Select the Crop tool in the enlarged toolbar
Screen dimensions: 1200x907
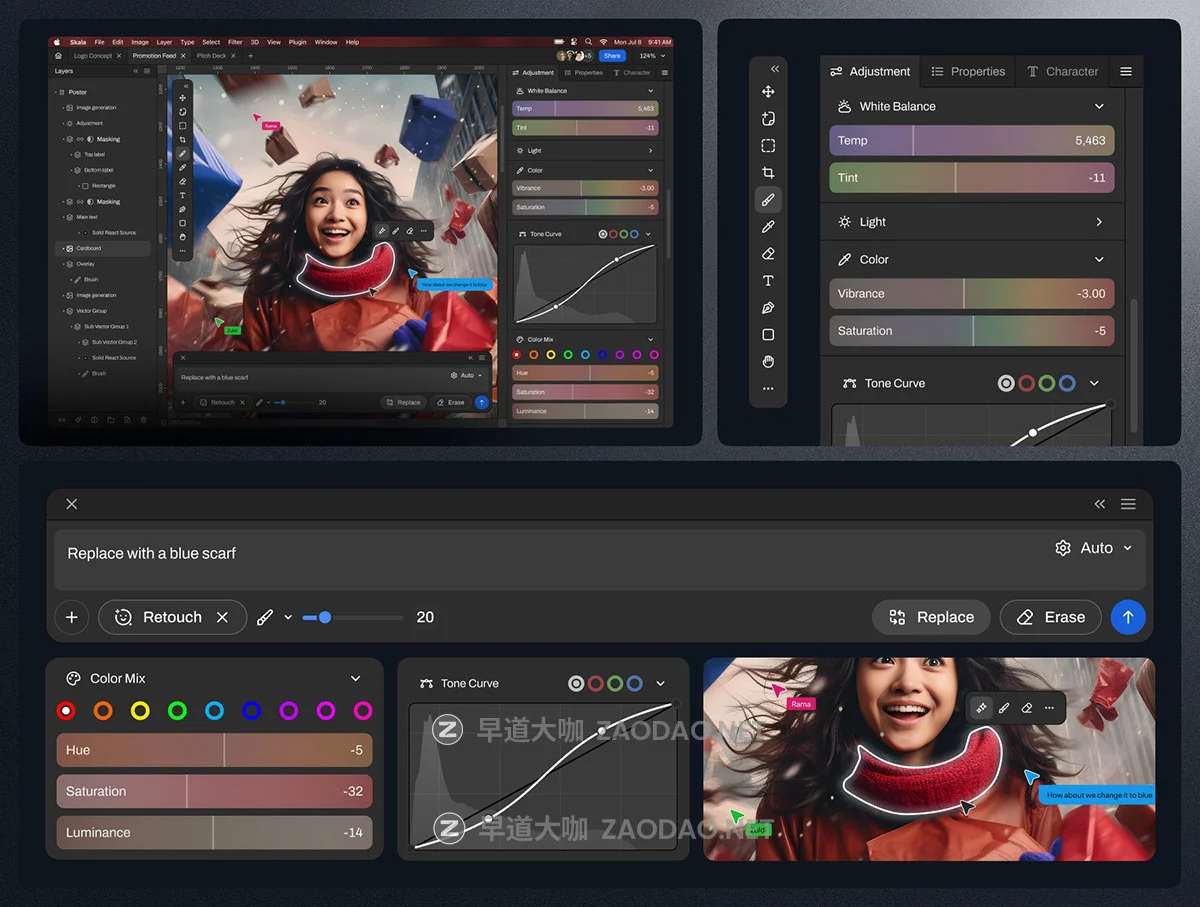pyautogui.click(x=768, y=173)
